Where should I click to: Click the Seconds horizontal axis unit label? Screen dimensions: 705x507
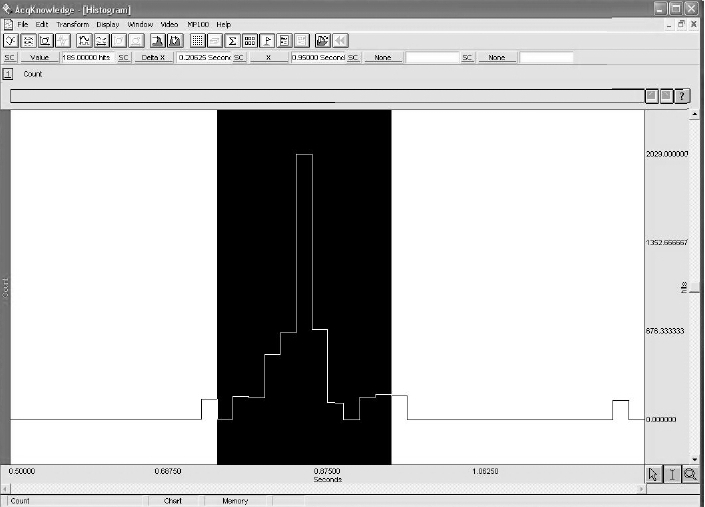point(328,480)
